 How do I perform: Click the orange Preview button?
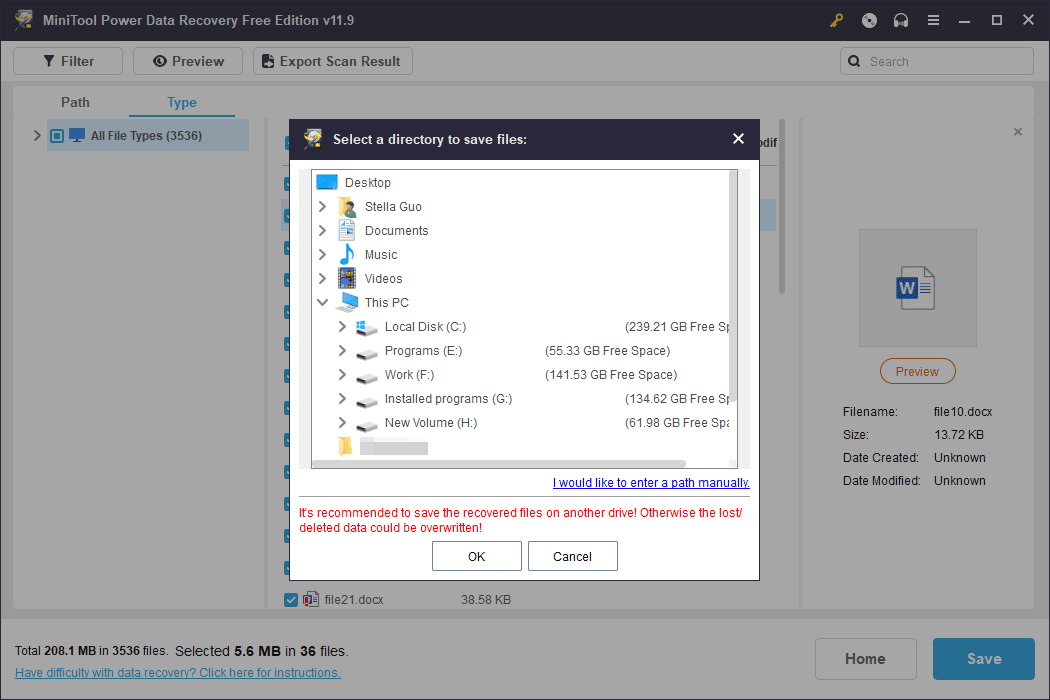pos(917,371)
